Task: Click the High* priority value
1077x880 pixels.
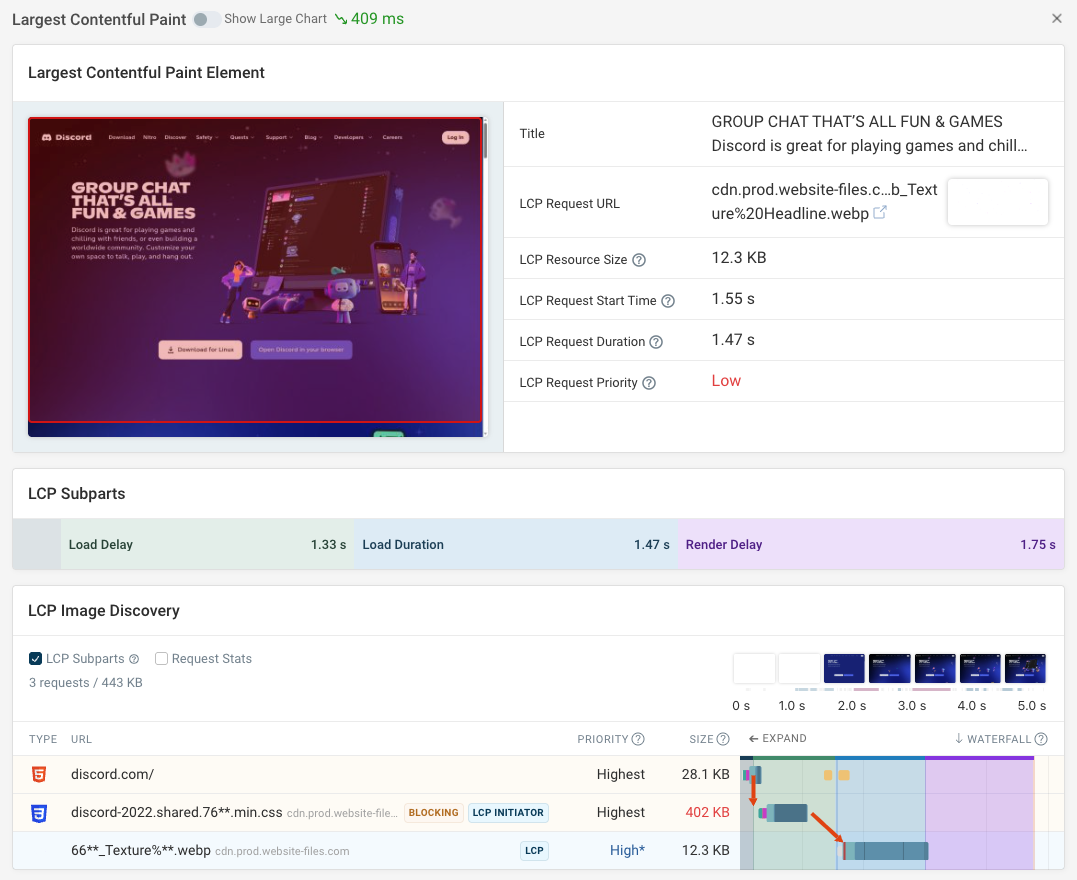Action: [627, 850]
